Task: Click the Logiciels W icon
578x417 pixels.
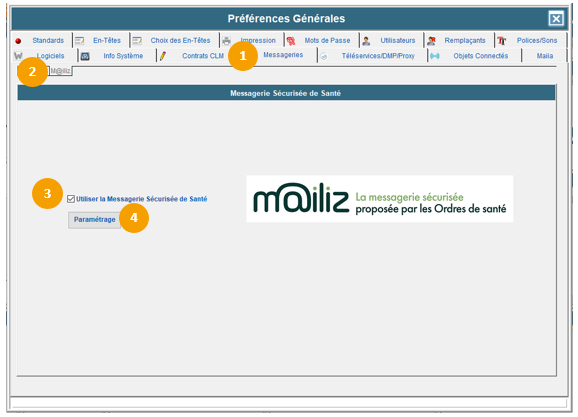Action: 18,56
